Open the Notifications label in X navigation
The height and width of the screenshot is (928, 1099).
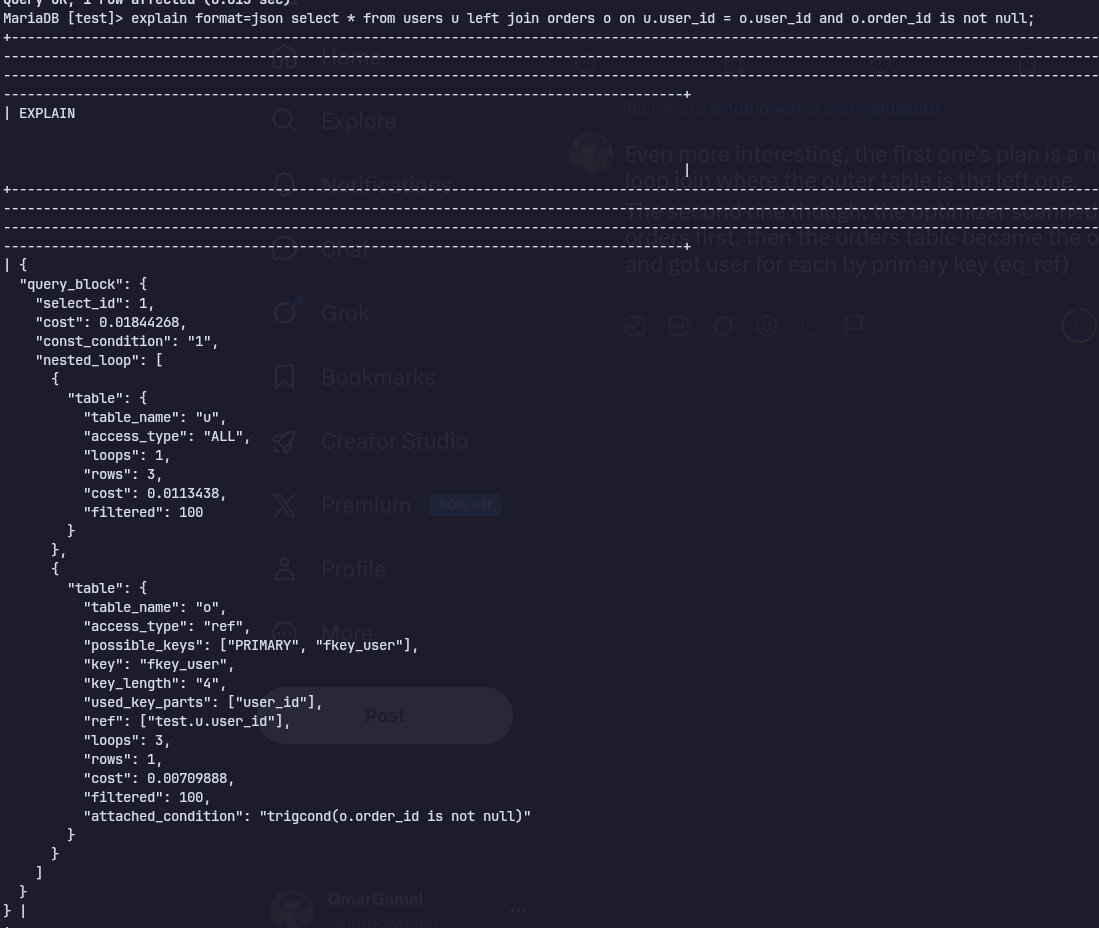(386, 185)
